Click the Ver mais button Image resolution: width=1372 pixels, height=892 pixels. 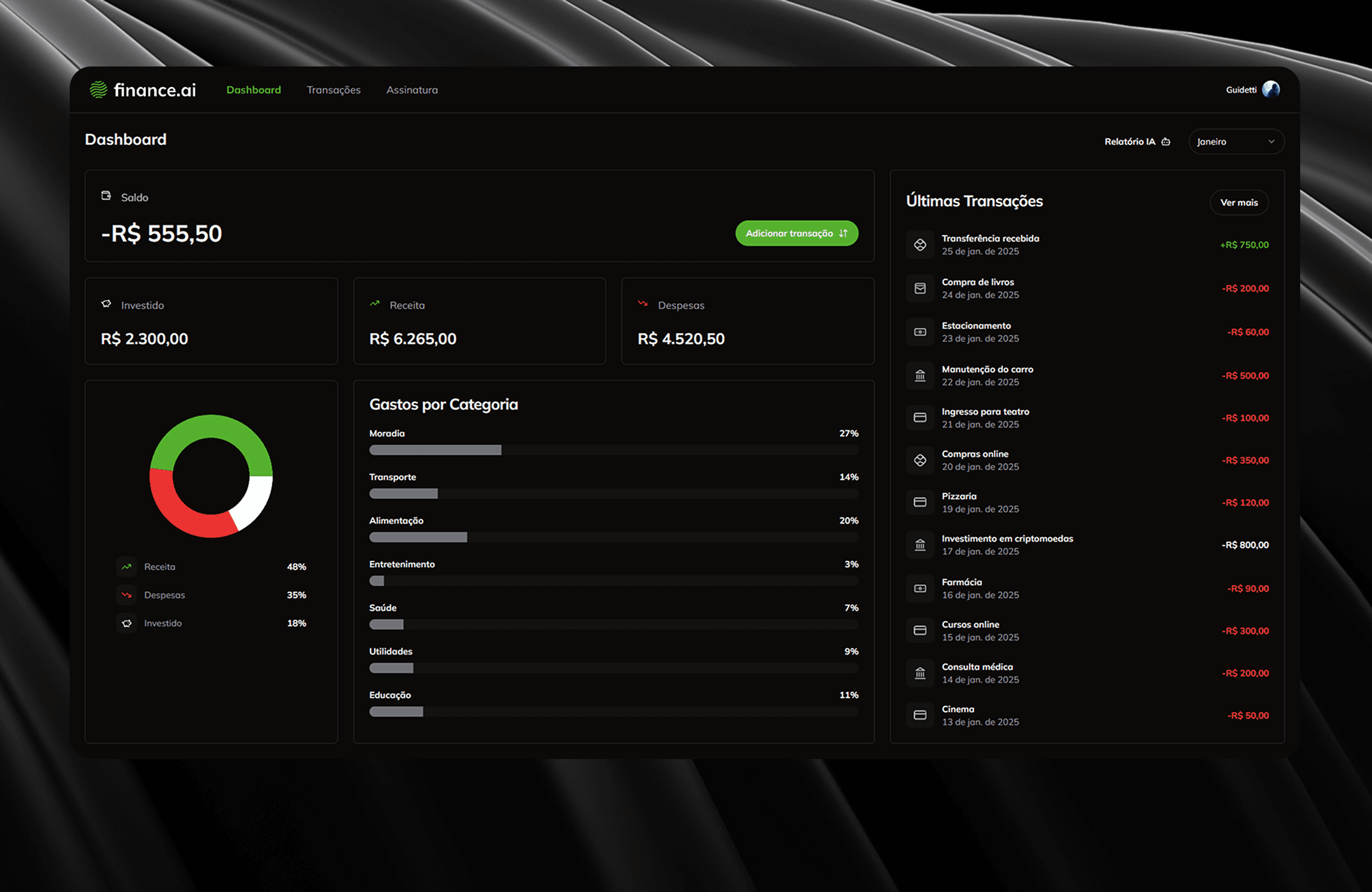click(x=1239, y=203)
